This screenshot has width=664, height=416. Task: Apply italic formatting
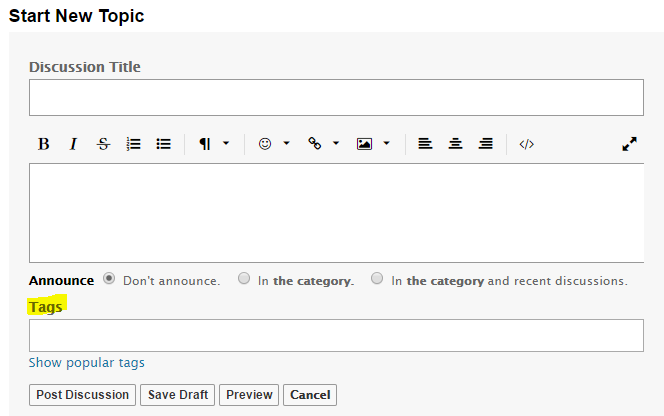73,144
